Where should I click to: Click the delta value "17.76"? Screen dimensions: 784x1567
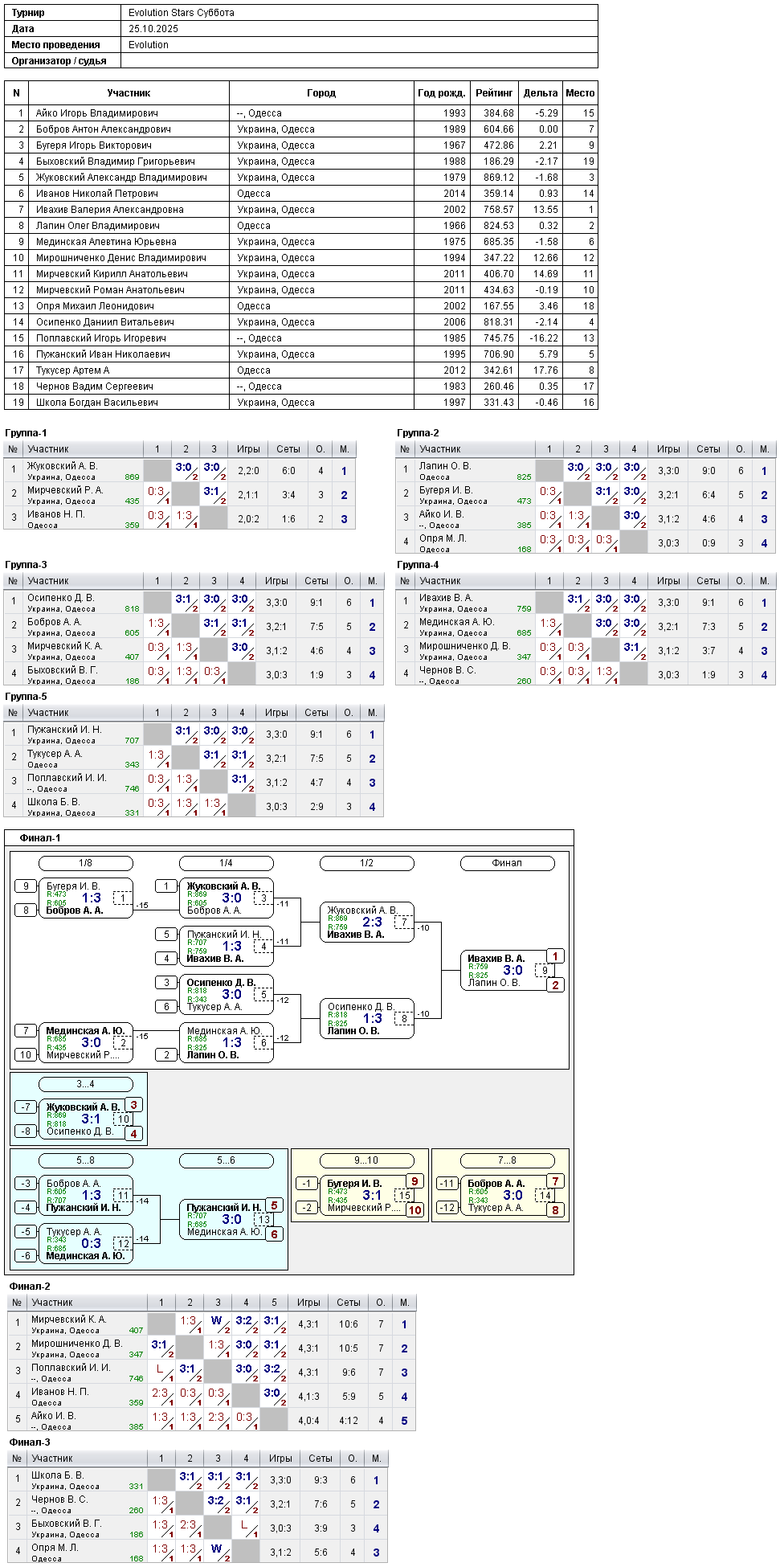(546, 370)
